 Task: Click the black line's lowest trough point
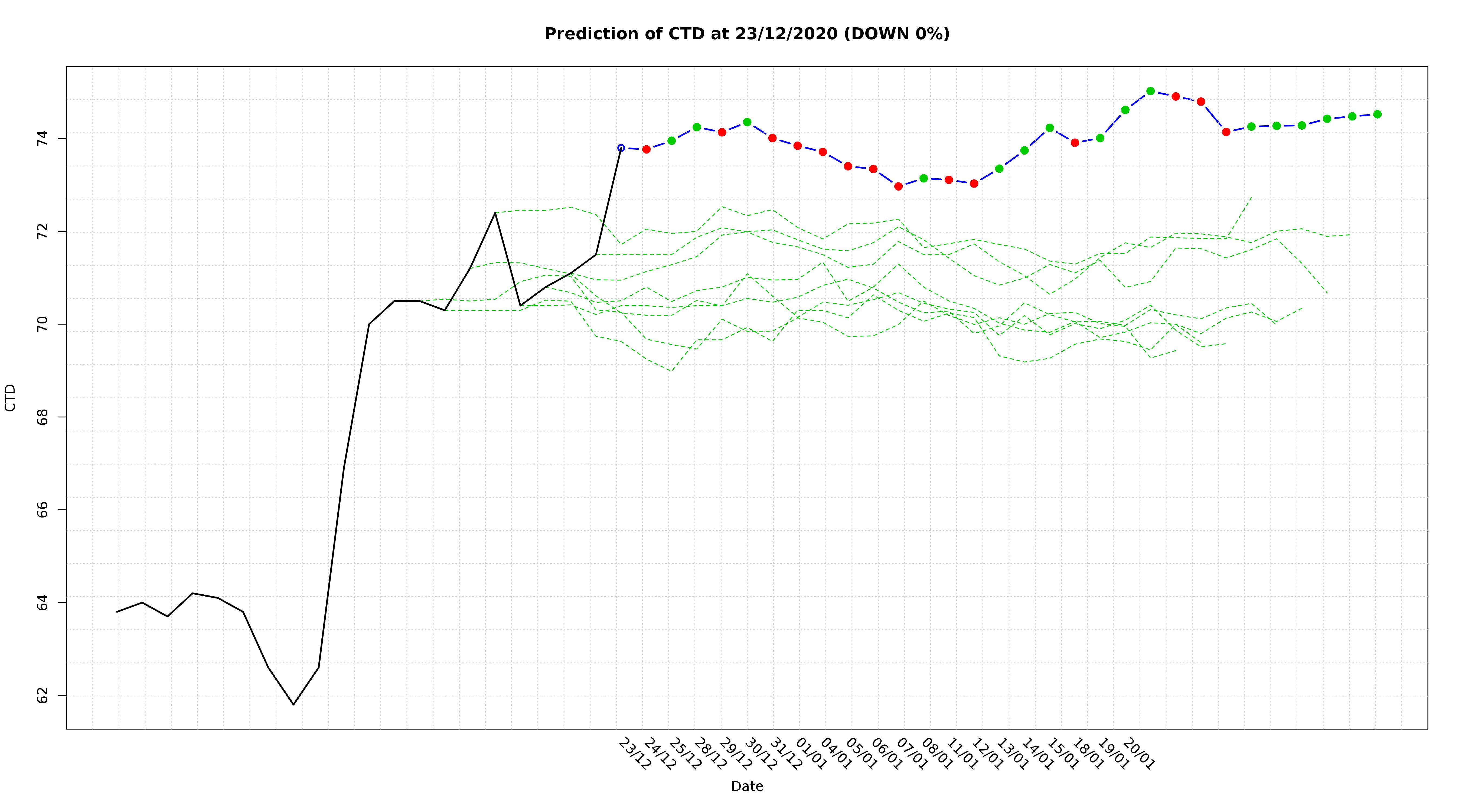pyautogui.click(x=293, y=704)
